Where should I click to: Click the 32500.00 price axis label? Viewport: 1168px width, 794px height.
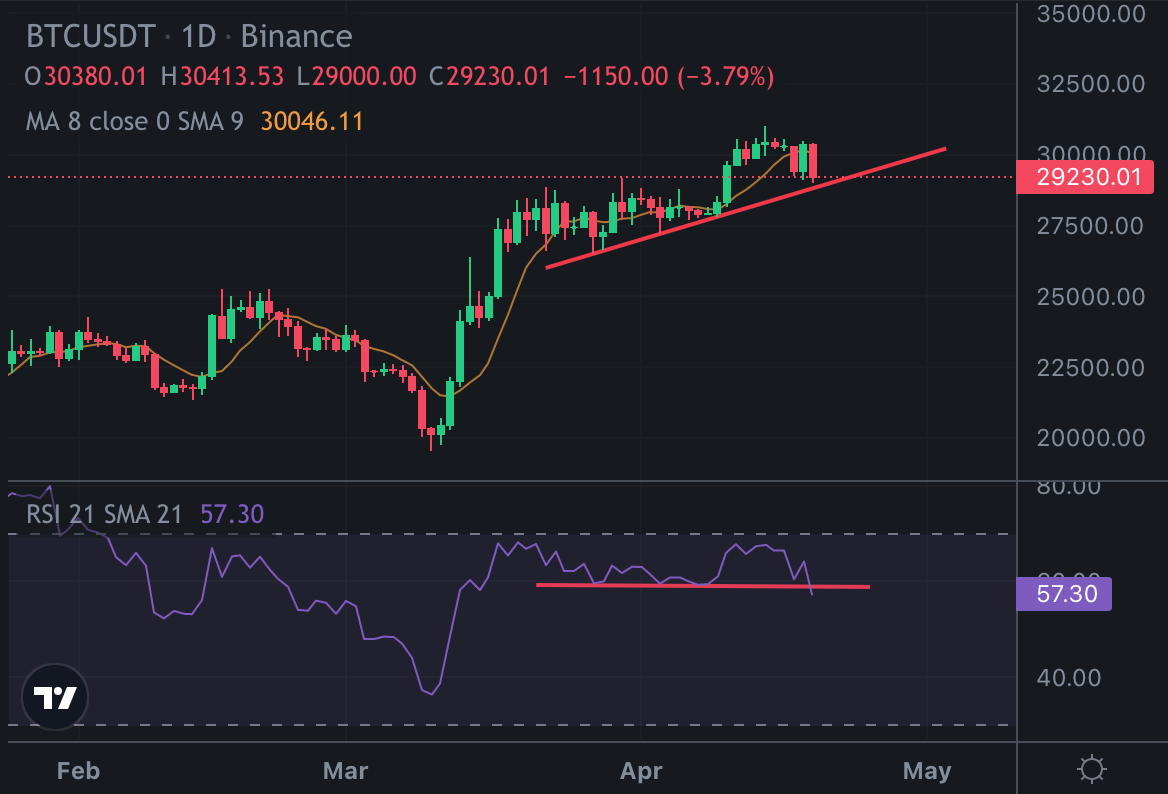click(1091, 83)
